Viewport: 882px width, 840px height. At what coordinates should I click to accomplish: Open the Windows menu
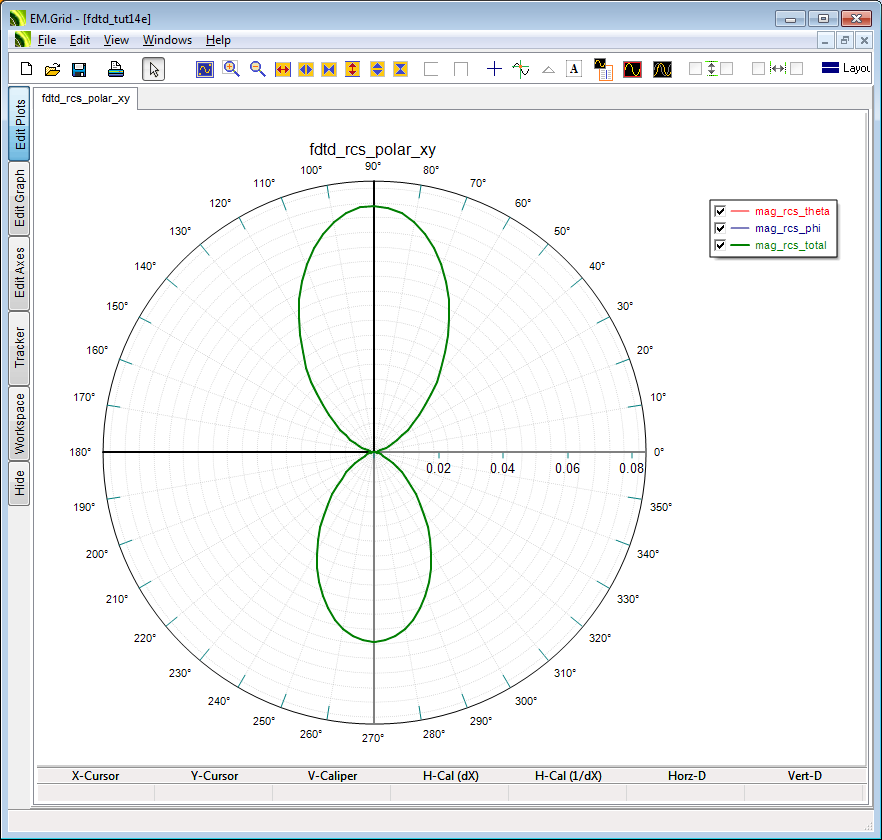(167, 40)
